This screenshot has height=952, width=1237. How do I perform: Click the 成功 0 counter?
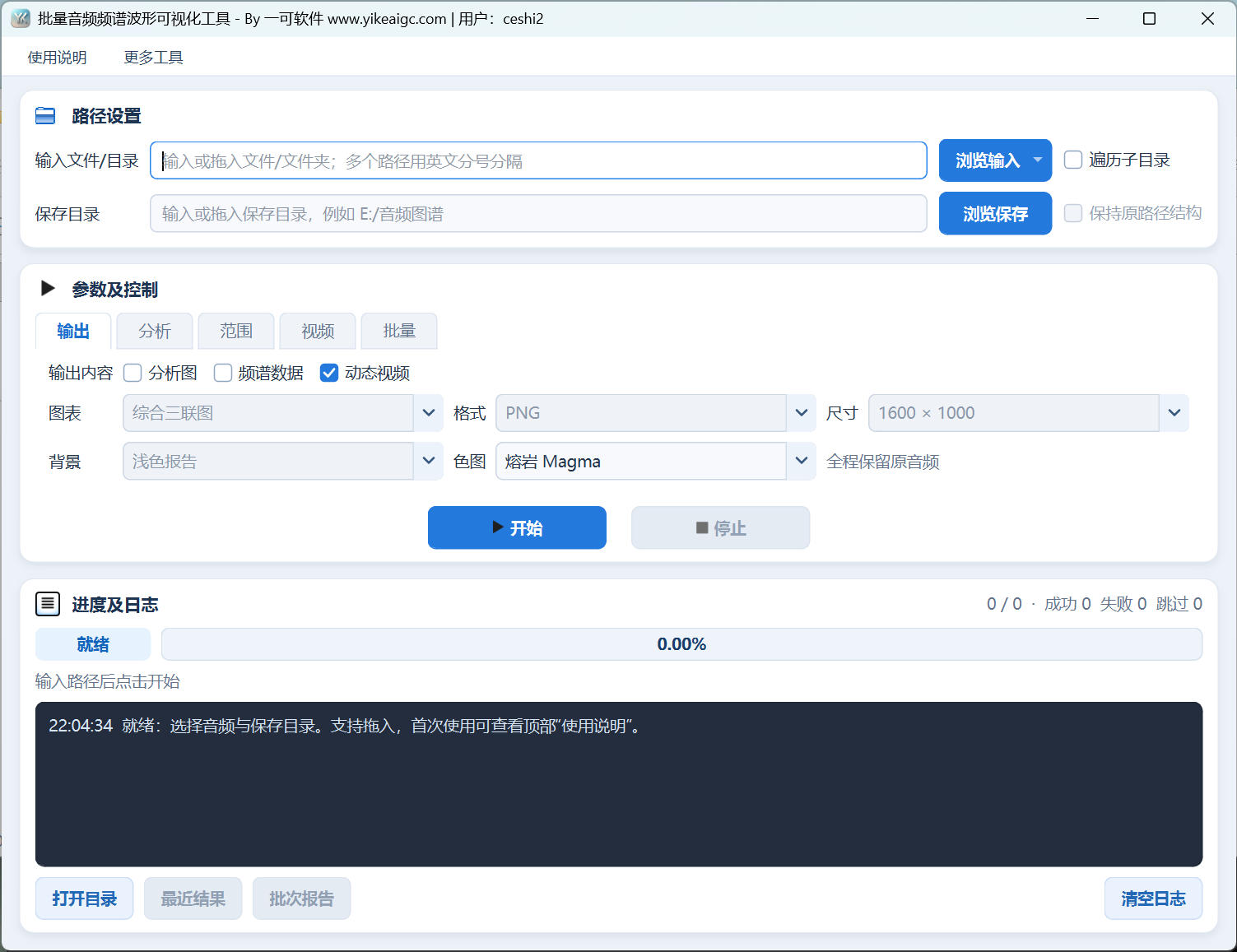1067,604
